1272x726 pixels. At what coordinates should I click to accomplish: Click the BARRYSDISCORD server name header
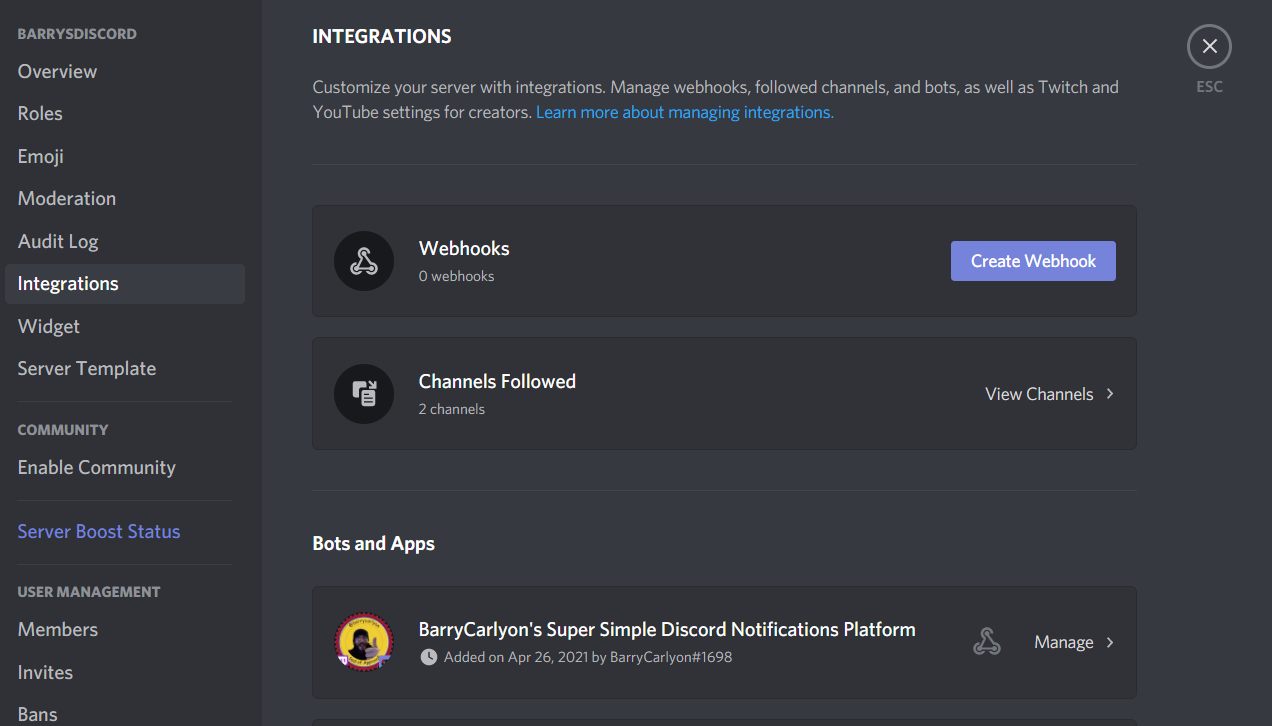click(x=77, y=34)
